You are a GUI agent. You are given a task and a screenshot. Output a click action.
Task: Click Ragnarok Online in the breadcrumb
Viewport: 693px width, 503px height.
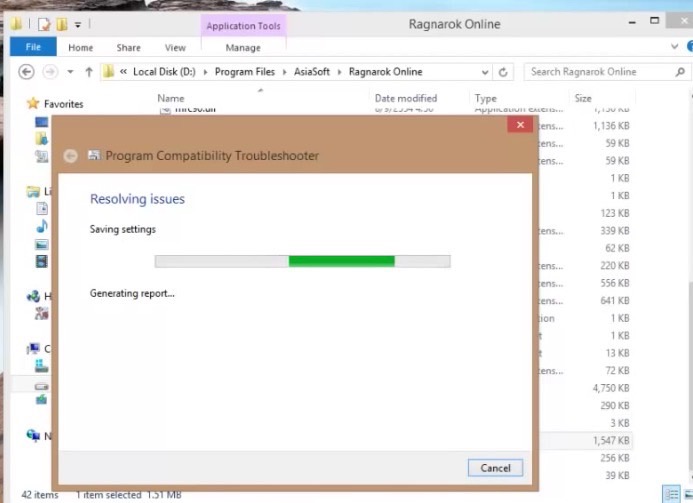pos(385,72)
